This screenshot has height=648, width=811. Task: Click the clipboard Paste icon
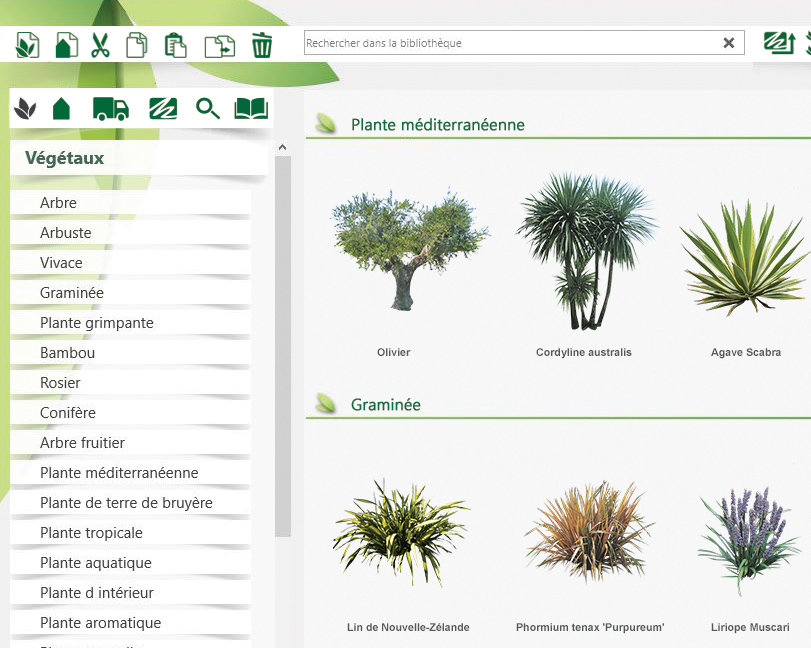[x=175, y=45]
